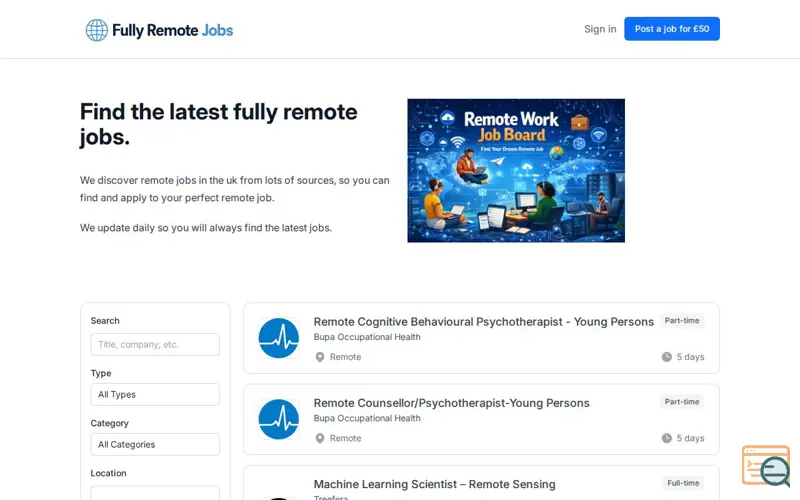Click Part-time tag on Remote Counsellor job
The width and height of the screenshot is (800, 500).
pos(682,402)
